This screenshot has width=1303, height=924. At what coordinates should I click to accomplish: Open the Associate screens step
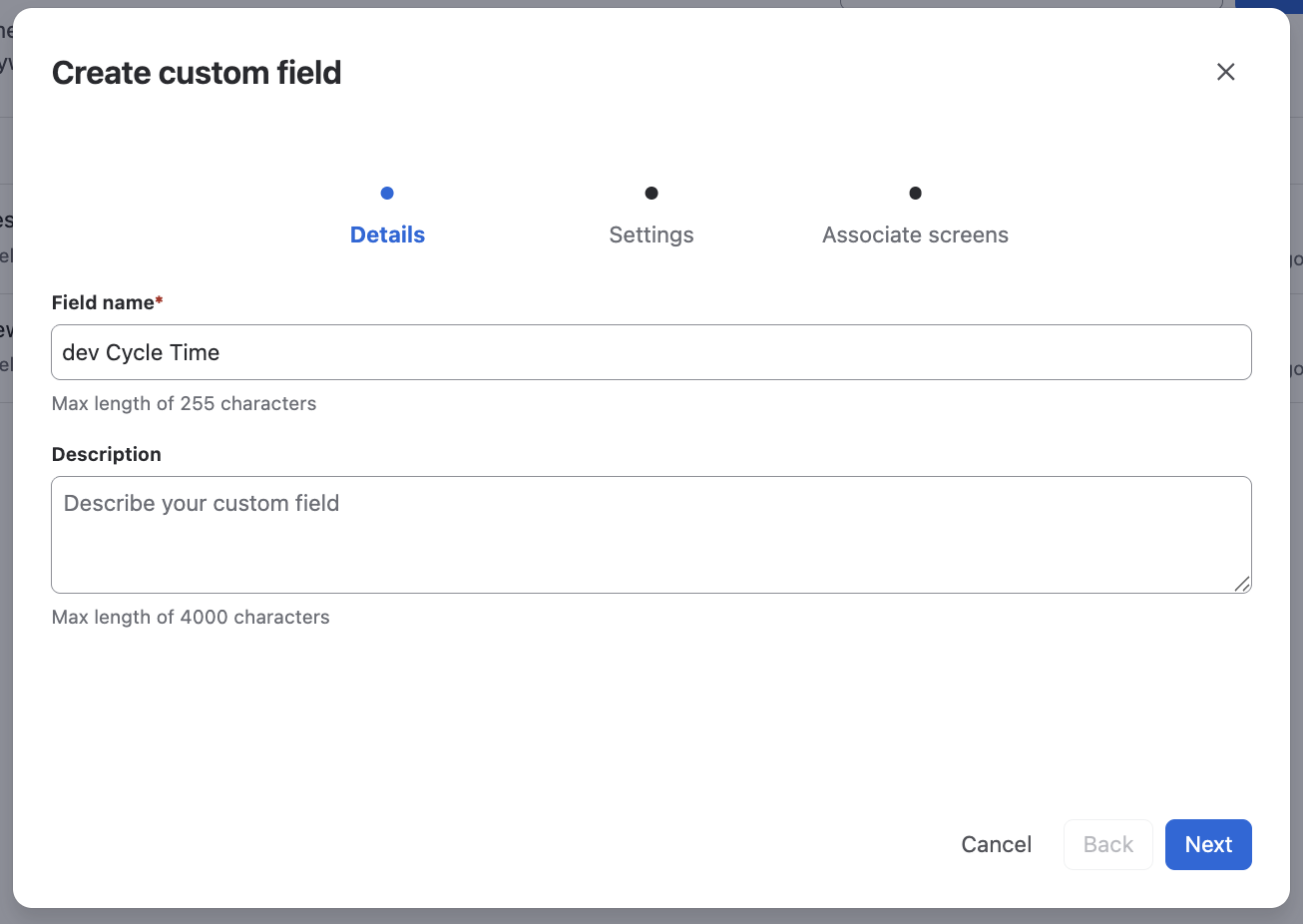(x=915, y=234)
